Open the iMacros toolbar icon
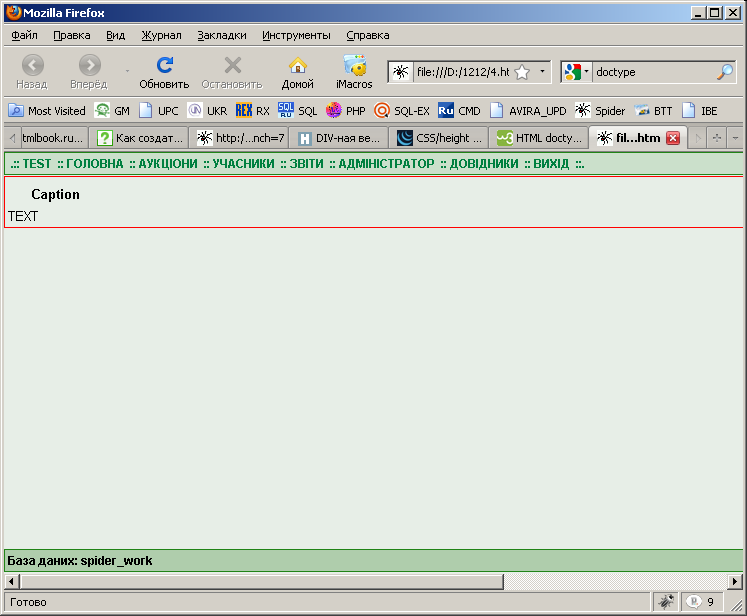 click(x=354, y=66)
